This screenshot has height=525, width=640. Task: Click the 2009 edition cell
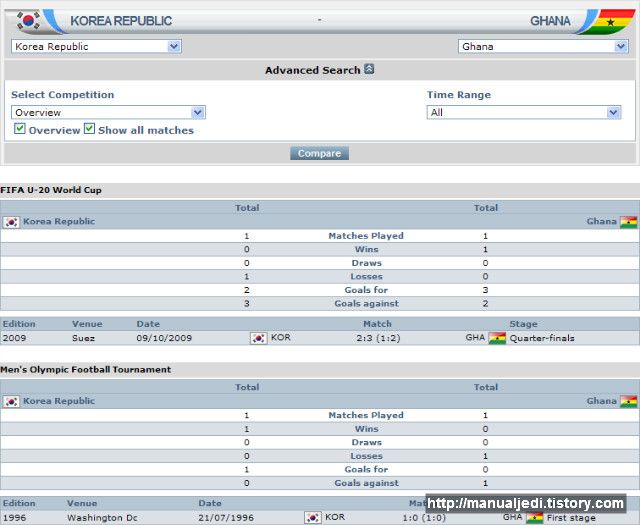(x=14, y=338)
